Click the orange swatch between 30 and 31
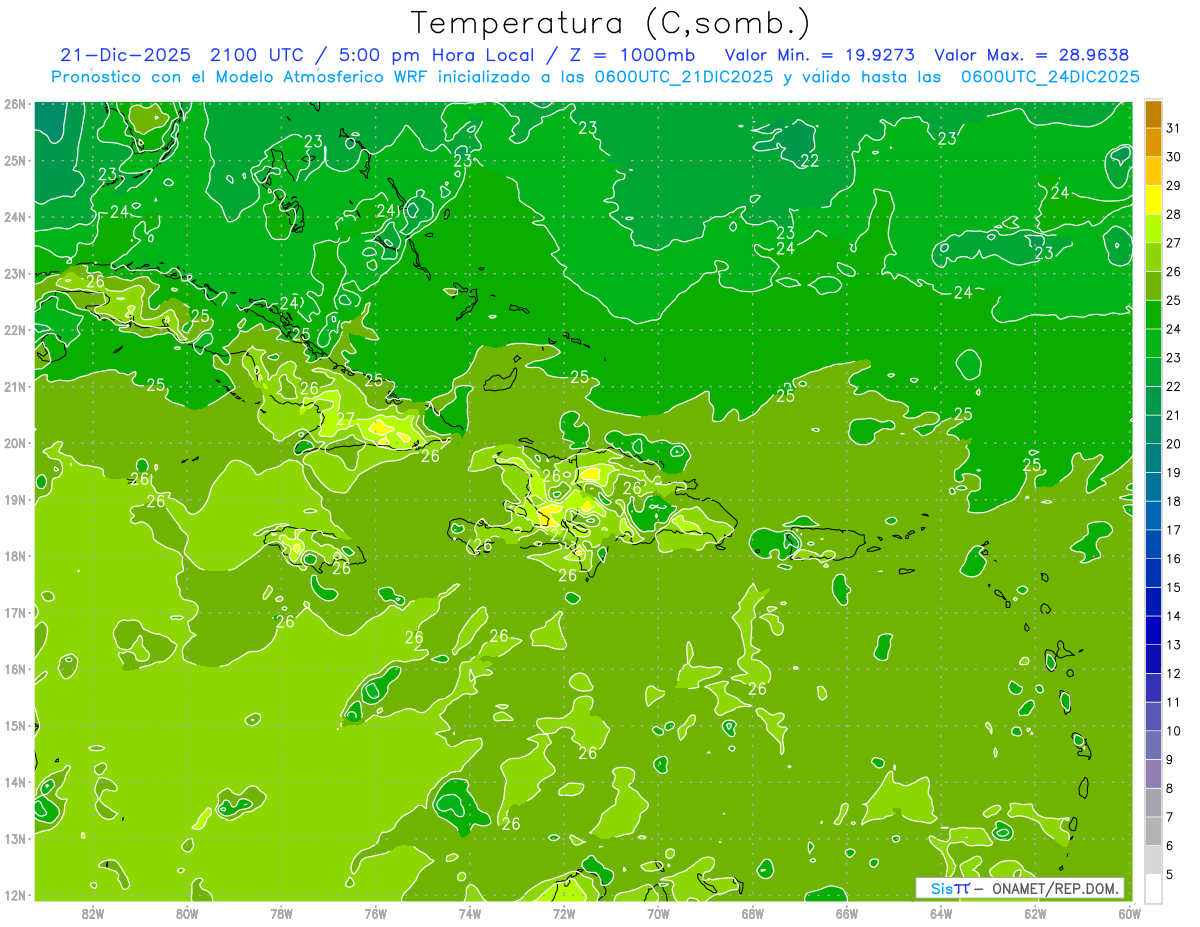The width and height of the screenshot is (1200, 927). 1153,143
